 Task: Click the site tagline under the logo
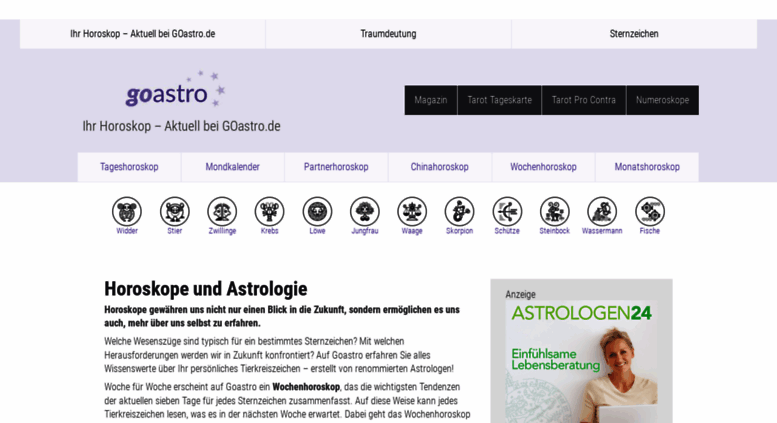pos(181,126)
